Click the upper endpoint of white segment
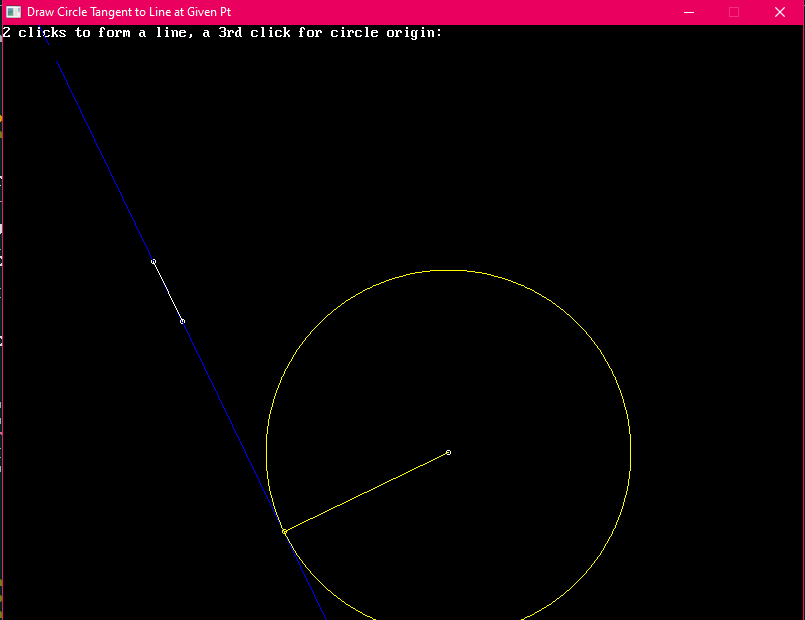This screenshot has height=620, width=805. tap(153, 261)
